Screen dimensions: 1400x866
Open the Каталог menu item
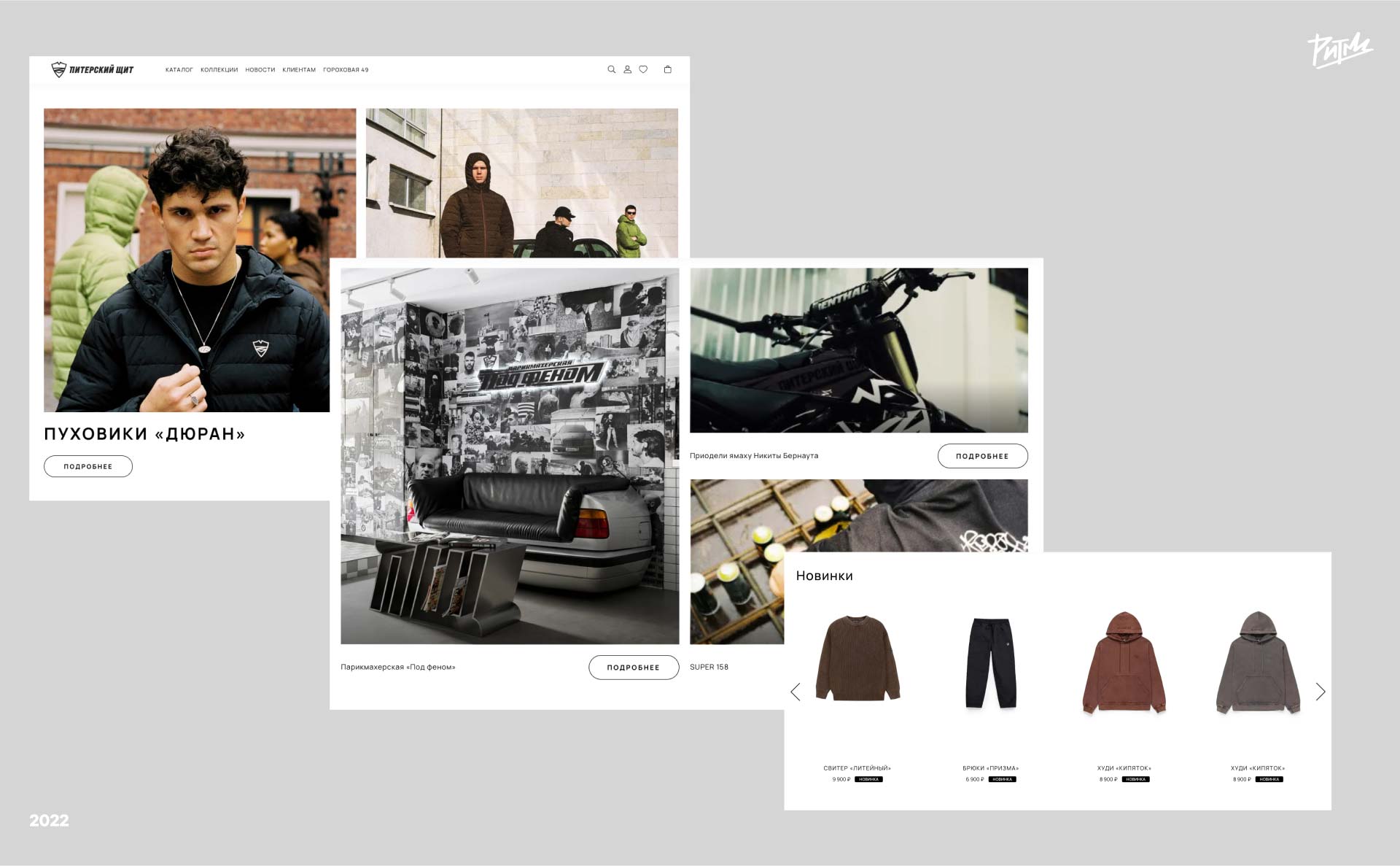(x=179, y=70)
